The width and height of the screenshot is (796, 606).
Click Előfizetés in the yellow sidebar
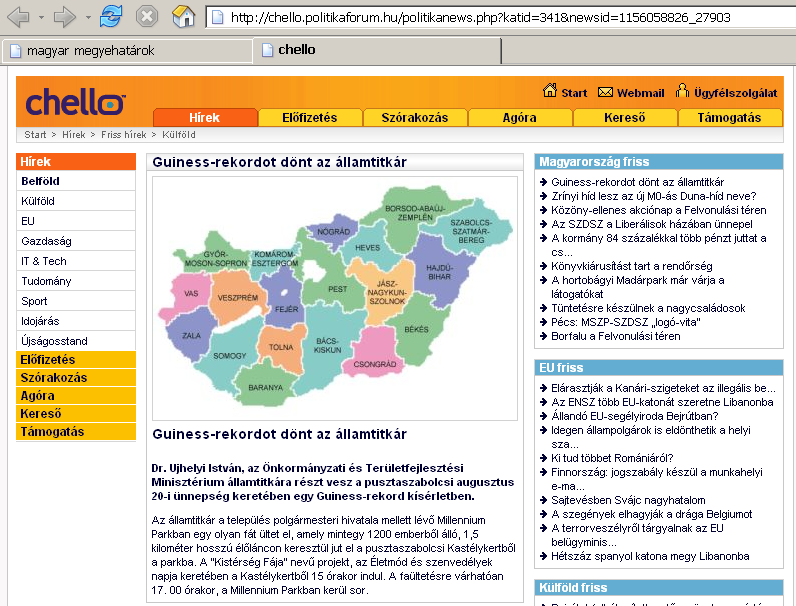coord(76,359)
